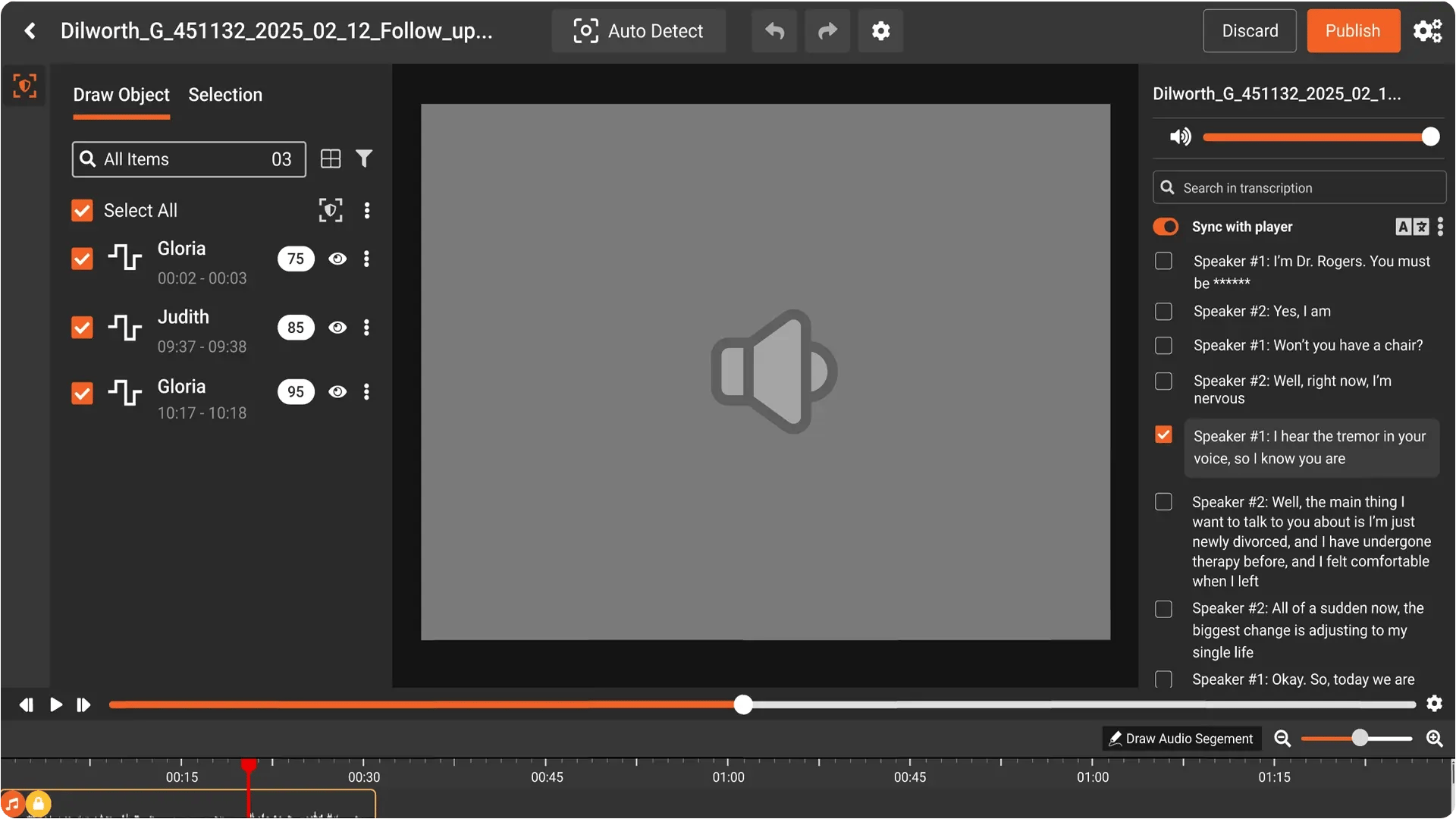Redo the last action
1456x819 pixels.
[x=827, y=31]
